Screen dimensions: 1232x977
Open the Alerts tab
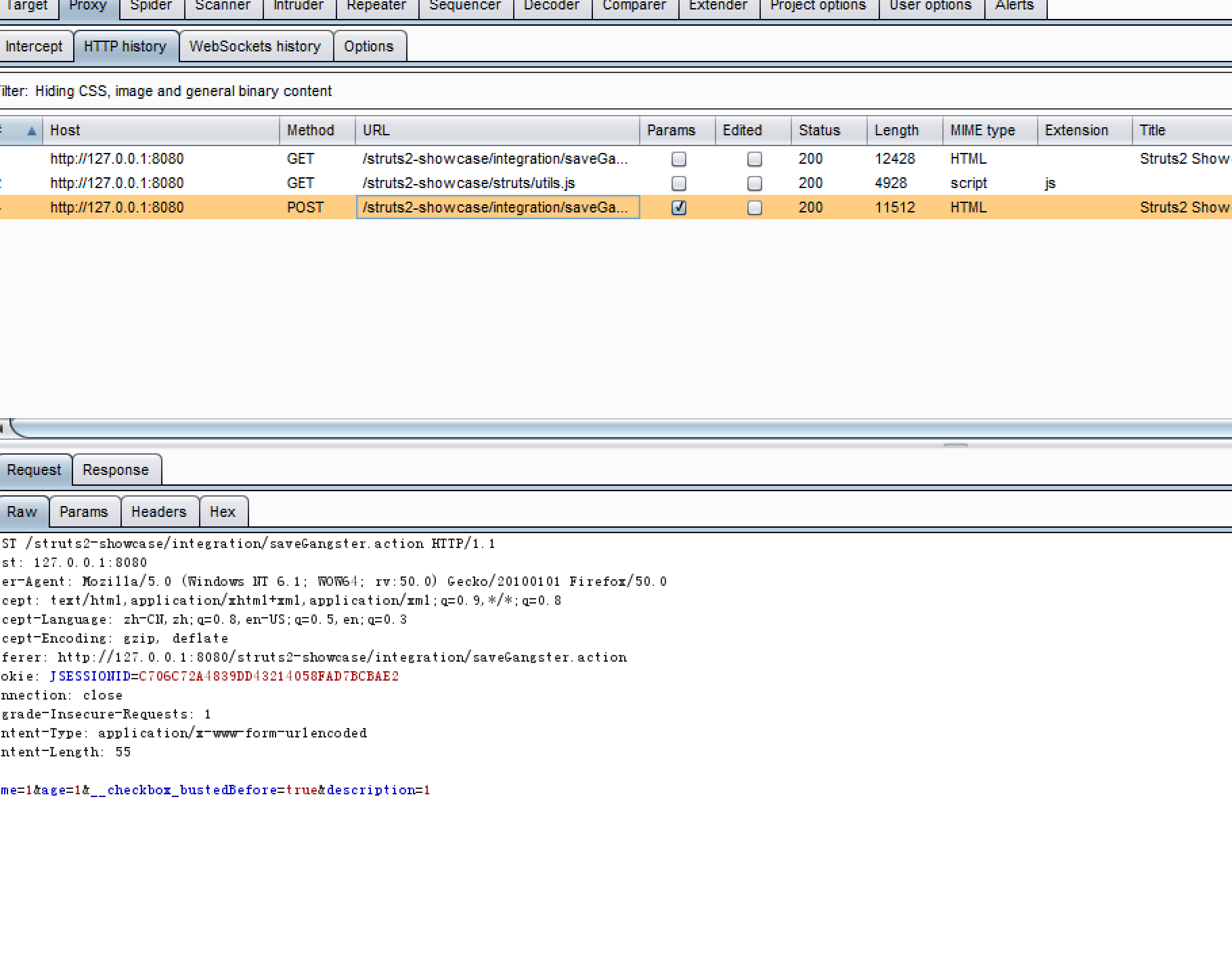pyautogui.click(x=1015, y=7)
